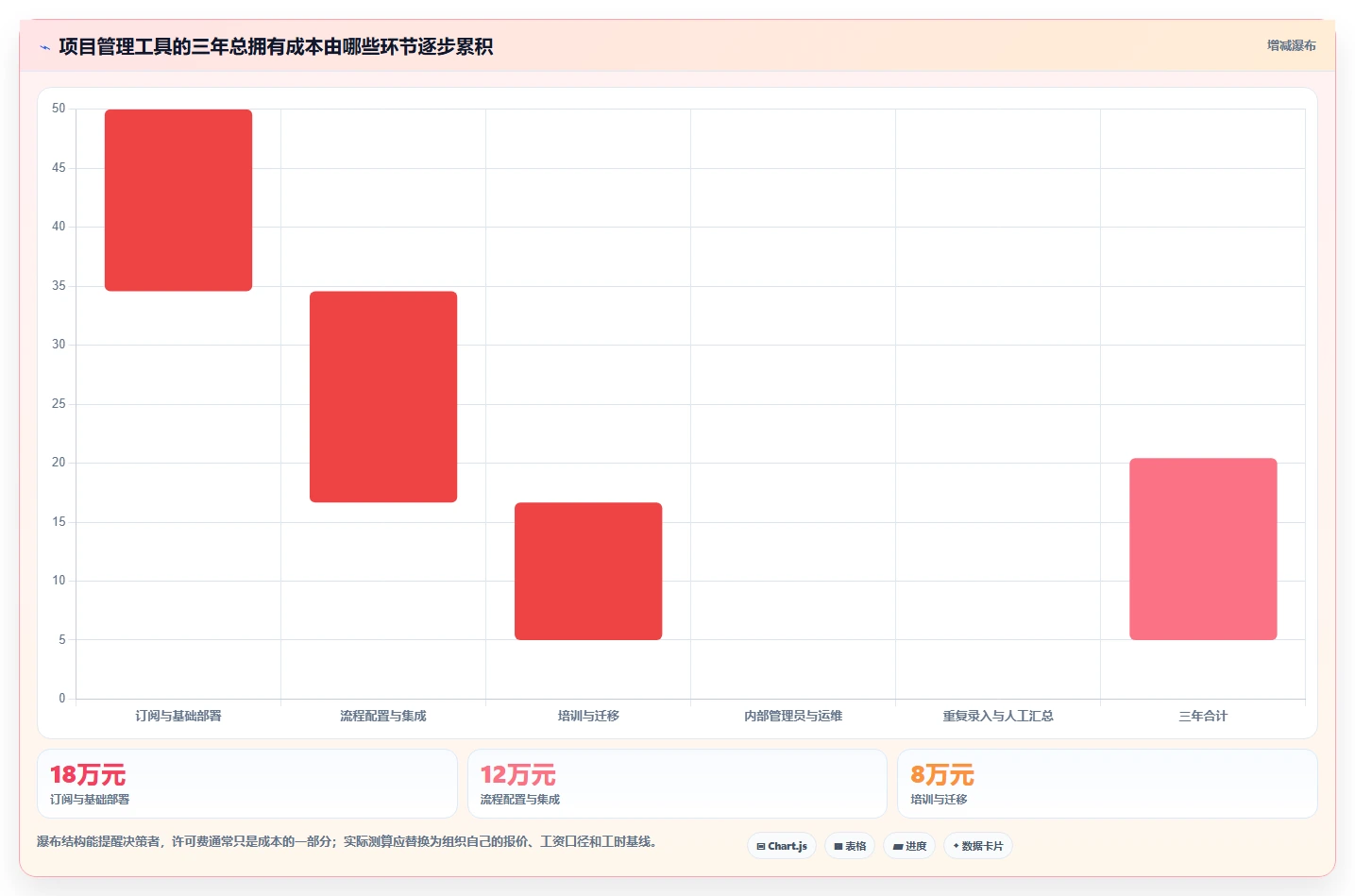The image size is (1355, 896).
Task: Click the 数据卡片 tag pill
Action: click(978, 846)
